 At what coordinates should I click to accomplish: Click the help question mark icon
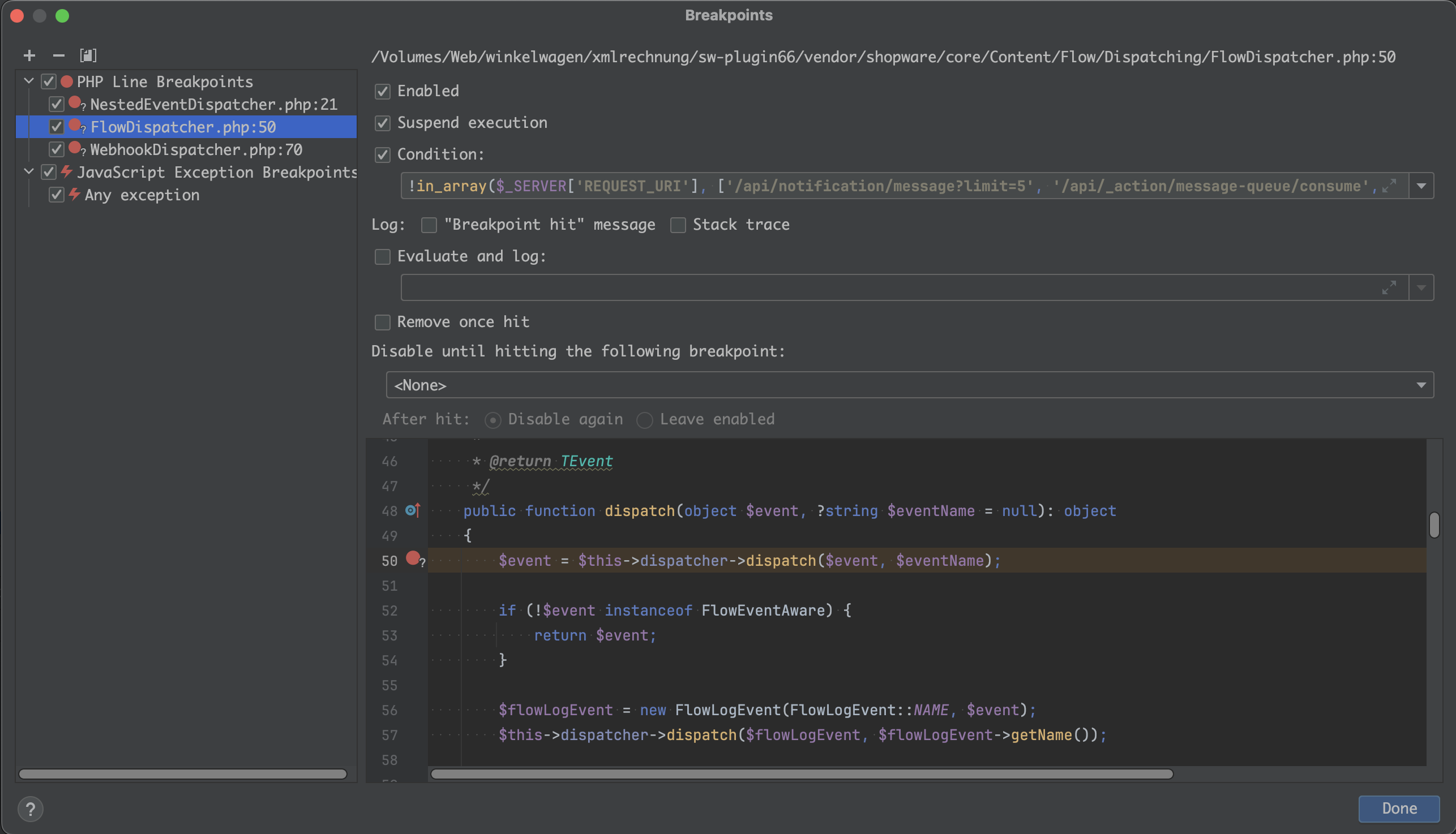[x=31, y=809]
